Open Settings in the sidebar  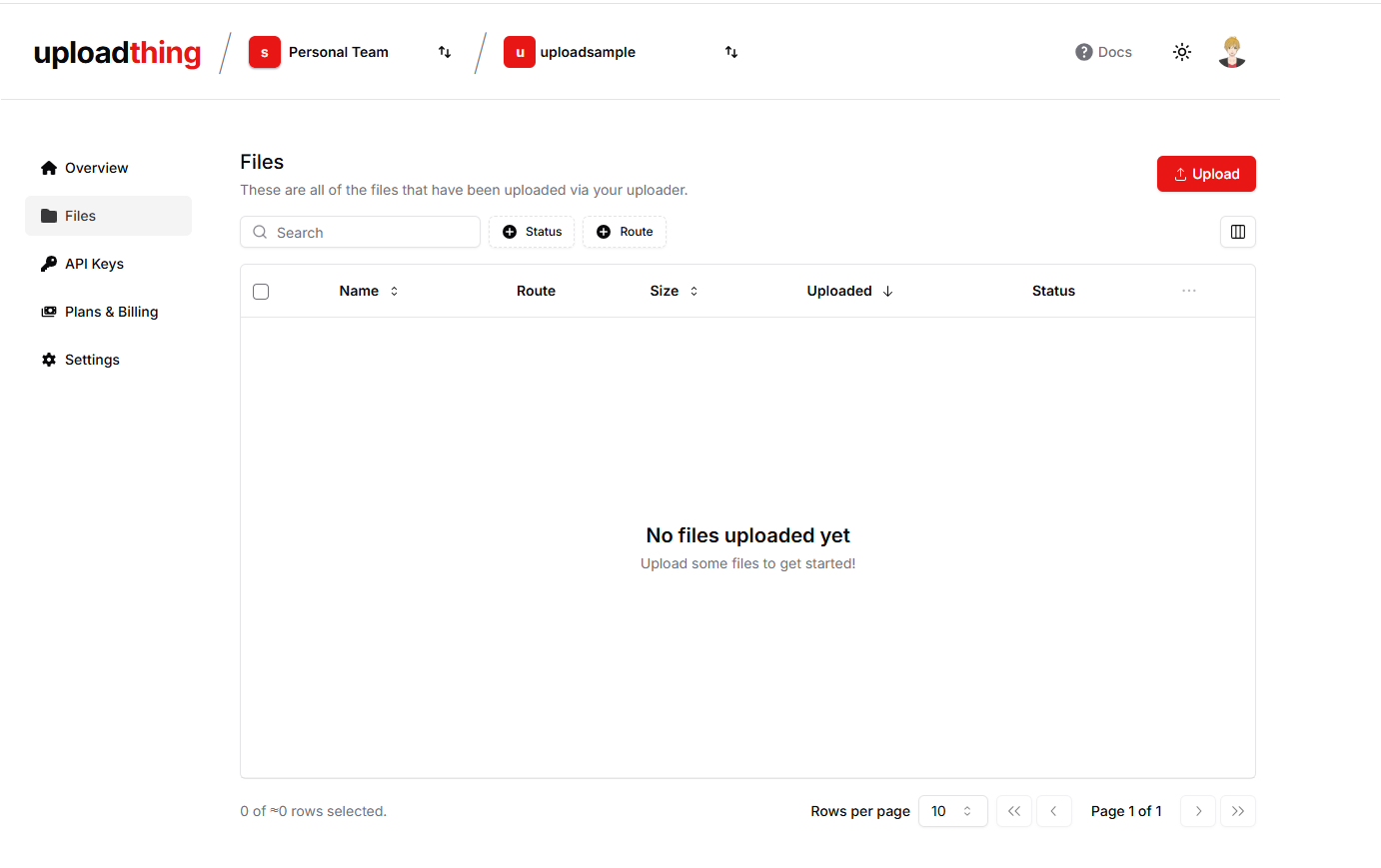(108, 360)
